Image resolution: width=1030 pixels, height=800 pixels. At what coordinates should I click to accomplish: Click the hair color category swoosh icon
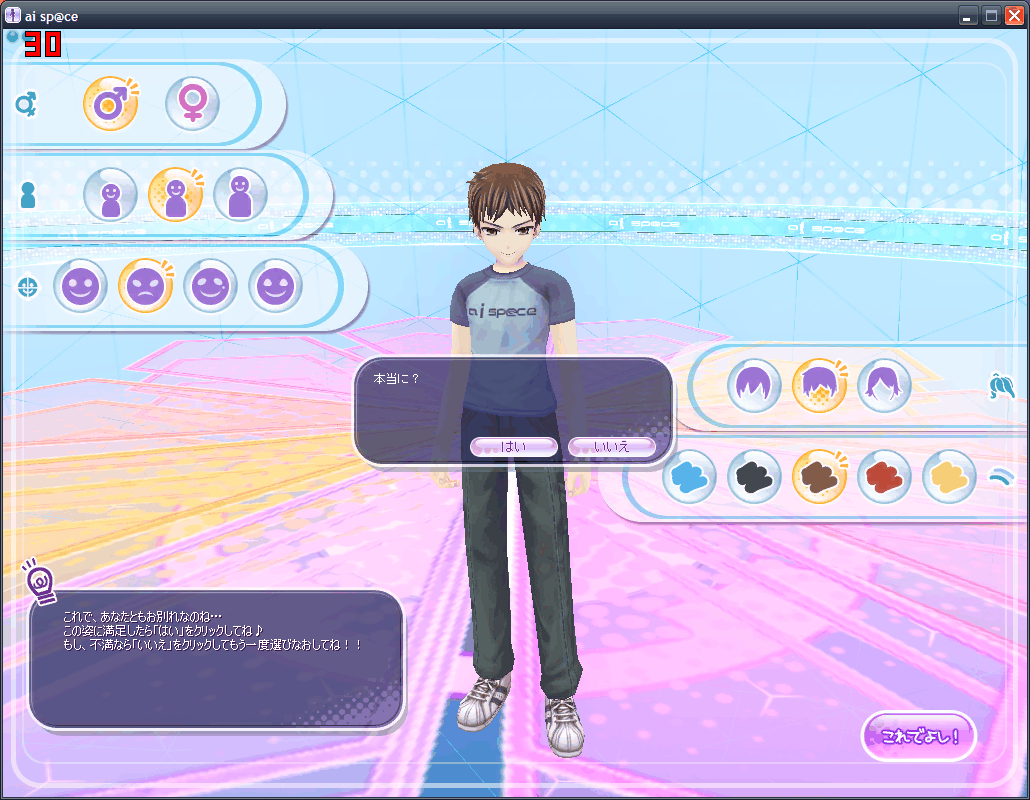(x=1001, y=478)
